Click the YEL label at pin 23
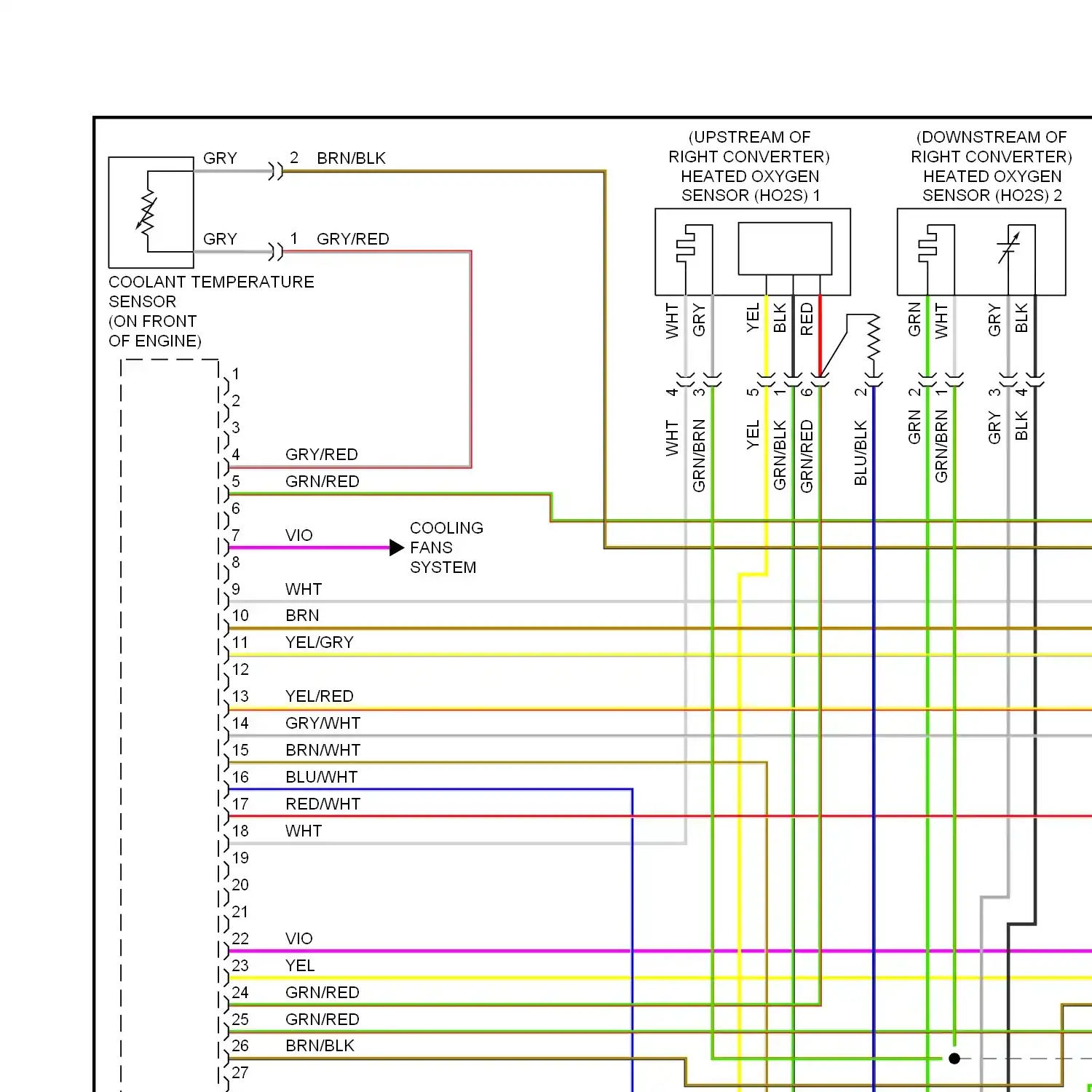Image resolution: width=1092 pixels, height=1092 pixels. click(x=300, y=965)
